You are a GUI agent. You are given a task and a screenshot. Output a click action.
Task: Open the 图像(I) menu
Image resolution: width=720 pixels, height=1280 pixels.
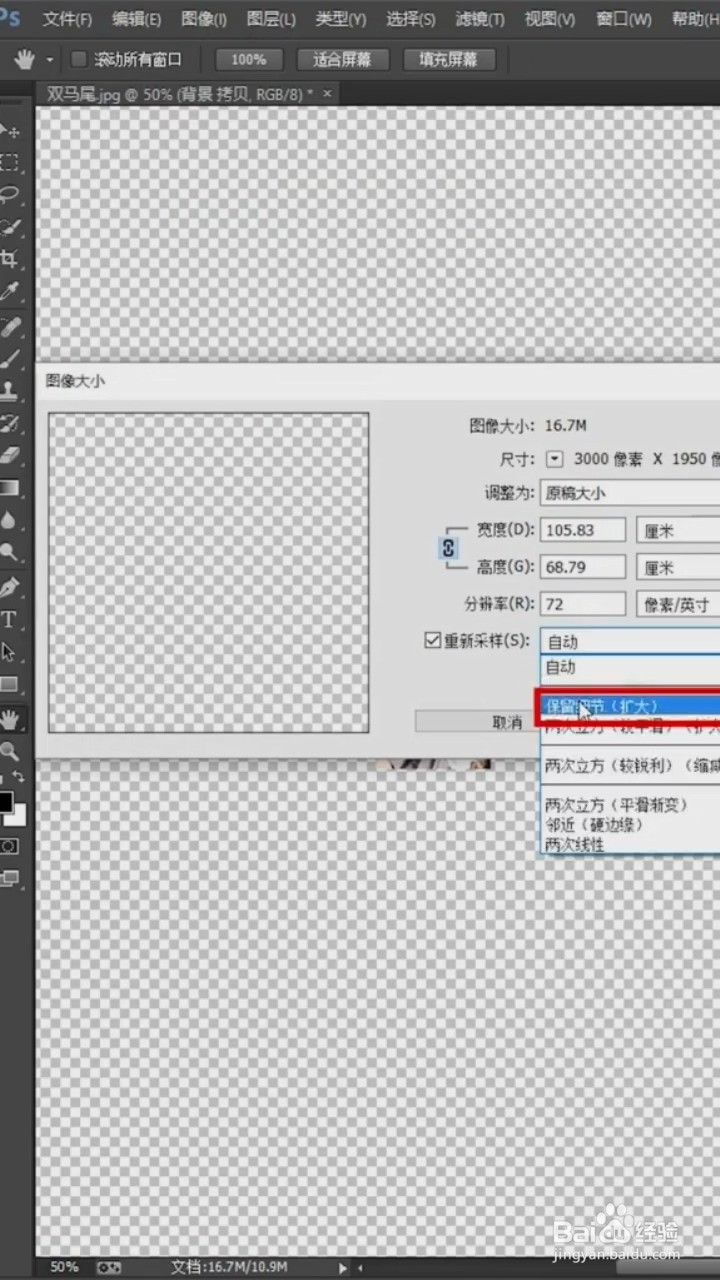tap(204, 19)
